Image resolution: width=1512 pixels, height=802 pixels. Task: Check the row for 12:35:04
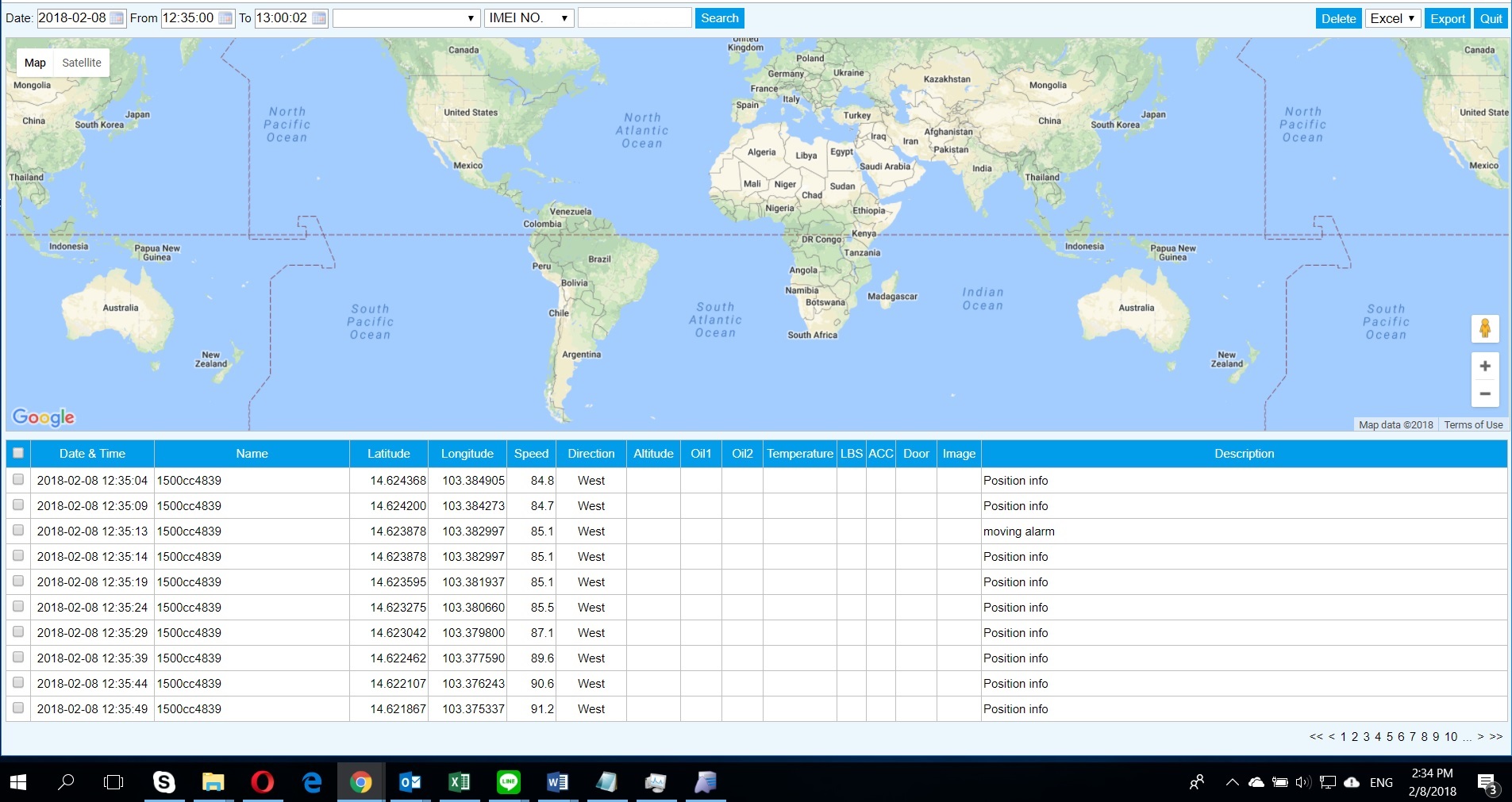[x=18, y=479]
